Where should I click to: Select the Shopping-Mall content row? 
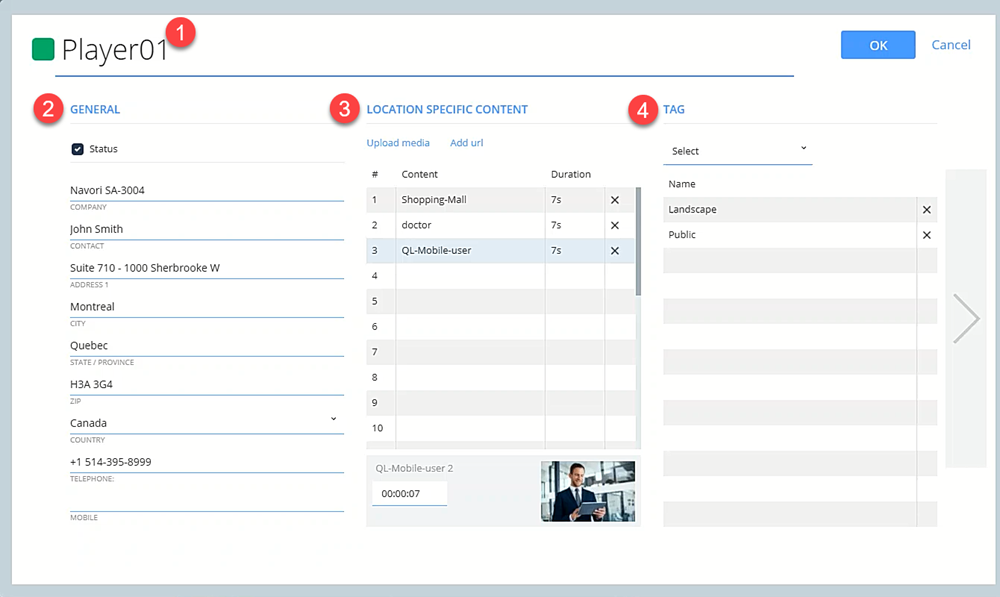(470, 200)
